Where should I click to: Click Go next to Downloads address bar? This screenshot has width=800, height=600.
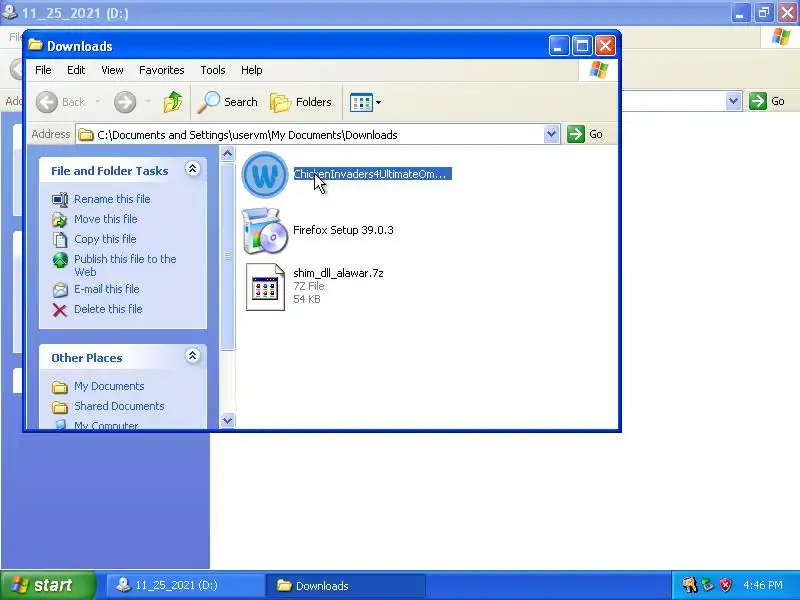[x=585, y=134]
